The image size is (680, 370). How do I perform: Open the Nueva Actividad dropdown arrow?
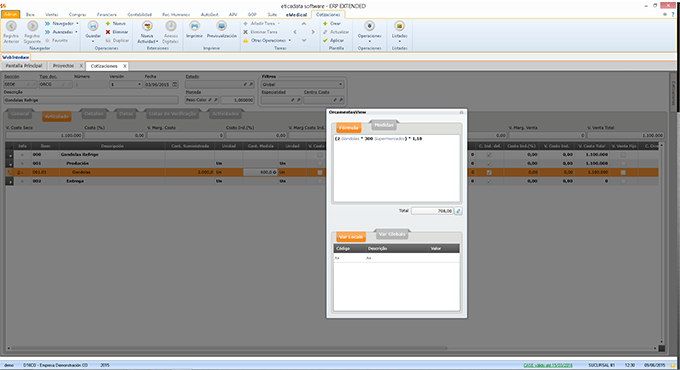pos(157,42)
